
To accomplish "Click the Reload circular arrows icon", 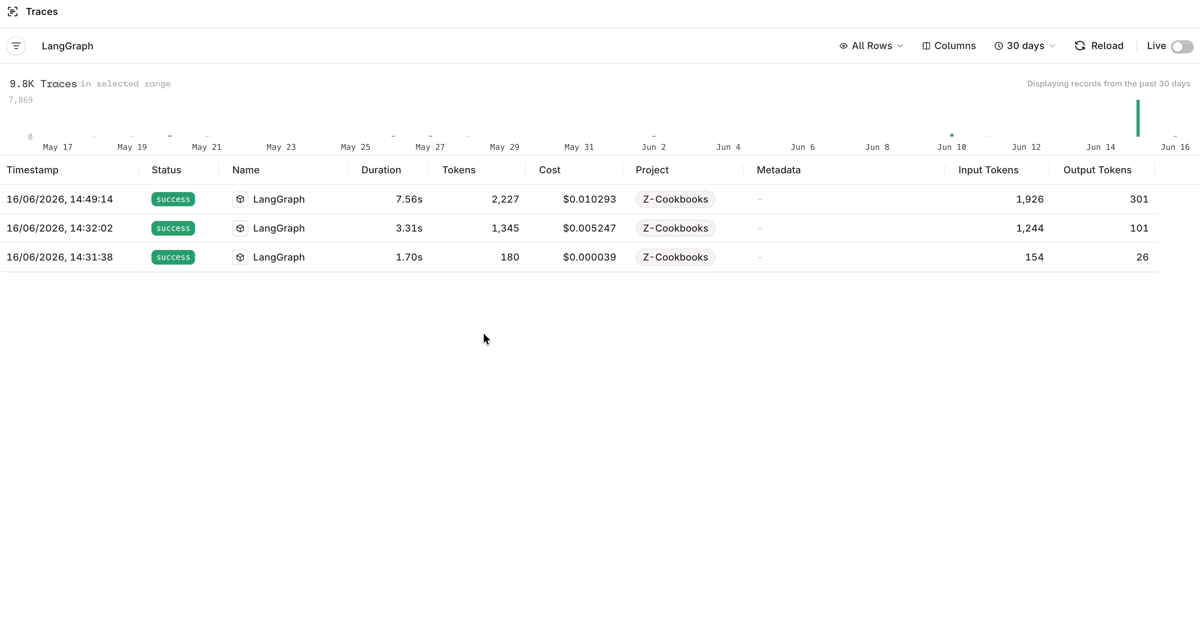I will [x=1080, y=46].
